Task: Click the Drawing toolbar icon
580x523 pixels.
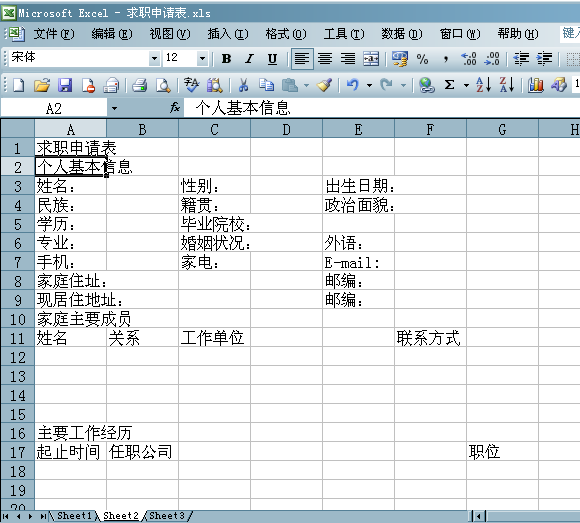Action: (x=559, y=85)
